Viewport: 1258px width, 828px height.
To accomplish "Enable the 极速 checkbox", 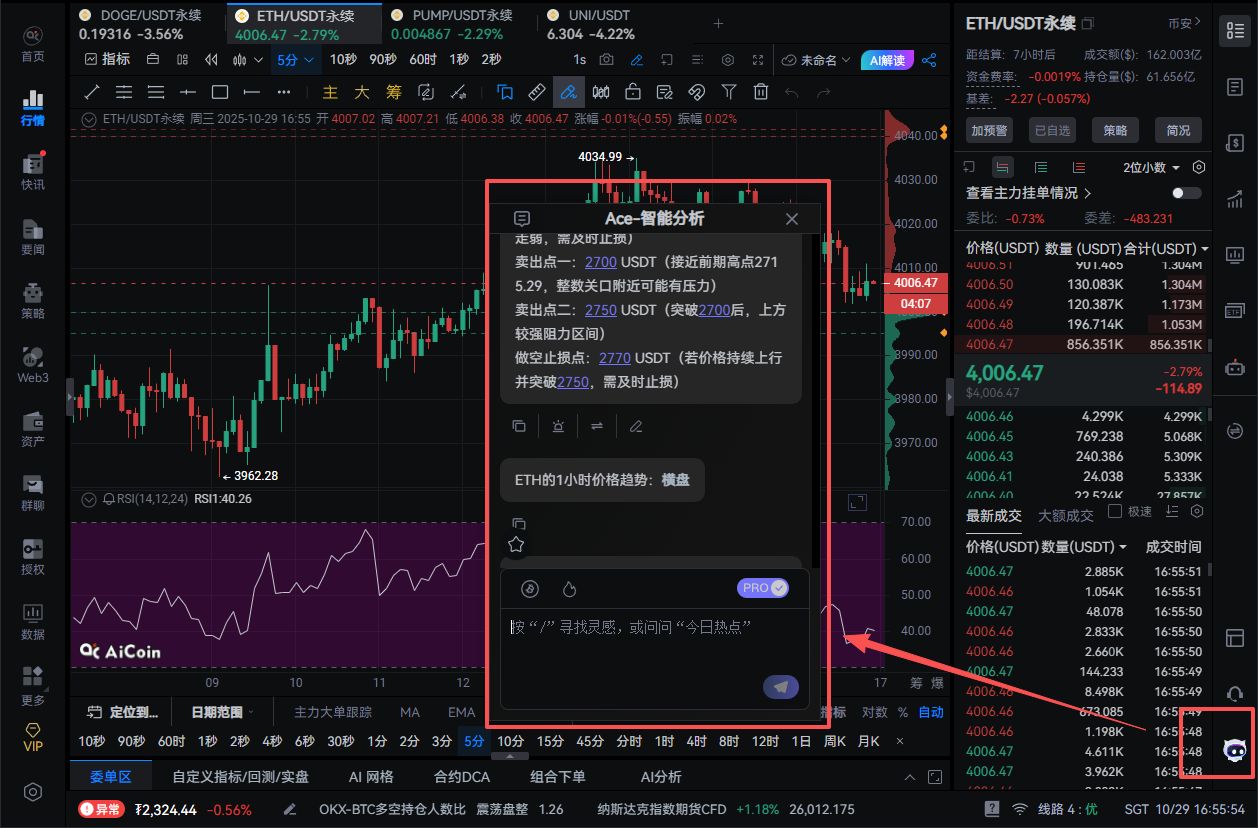I will [1116, 511].
